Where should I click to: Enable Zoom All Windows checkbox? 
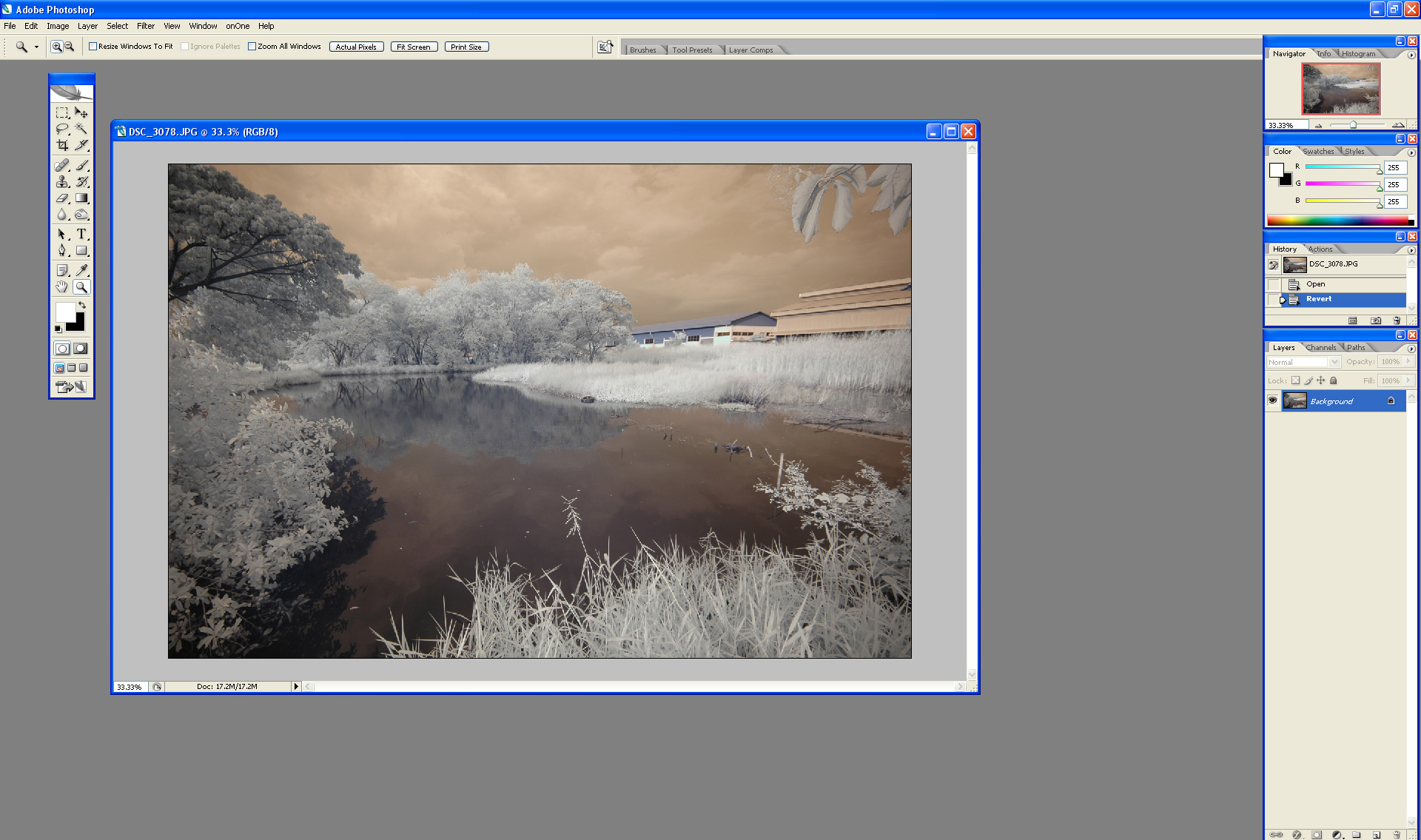[x=252, y=47]
